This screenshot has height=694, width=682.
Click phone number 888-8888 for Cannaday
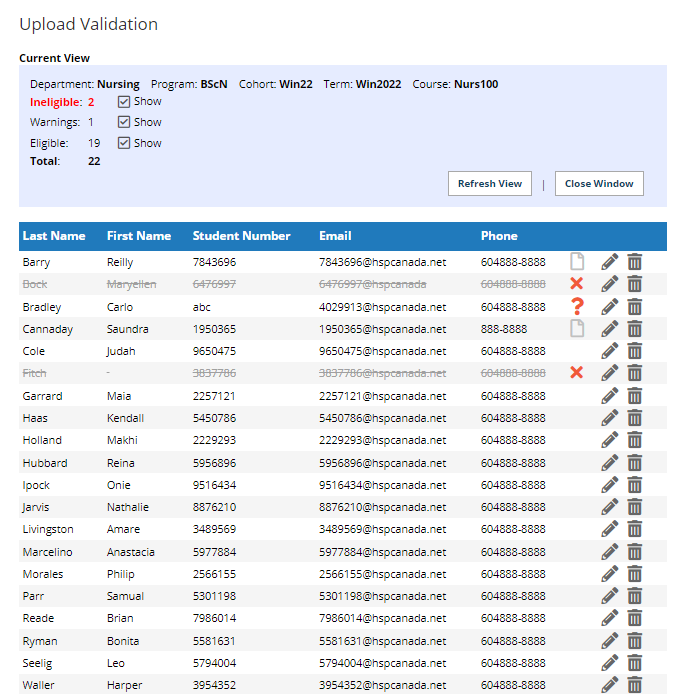point(504,329)
